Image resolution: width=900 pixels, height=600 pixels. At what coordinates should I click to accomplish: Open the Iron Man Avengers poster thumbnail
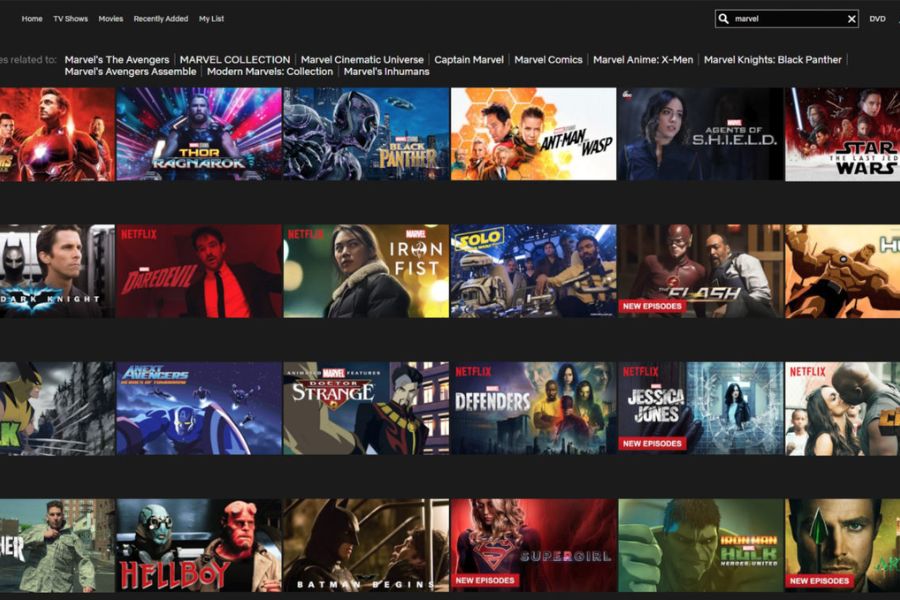57,134
